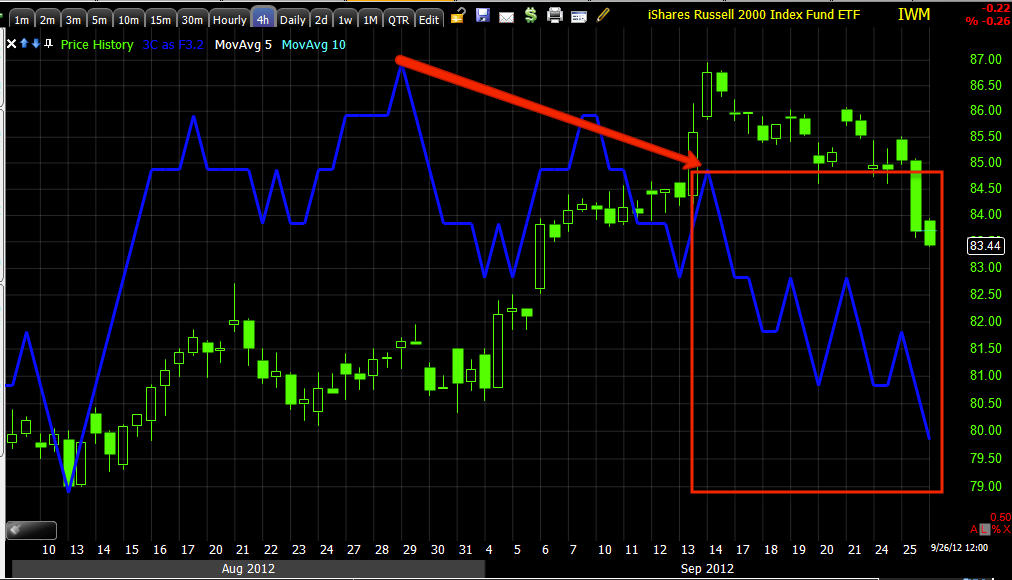Select the 3m timeframe tab
1012x580 pixels.
pos(73,20)
